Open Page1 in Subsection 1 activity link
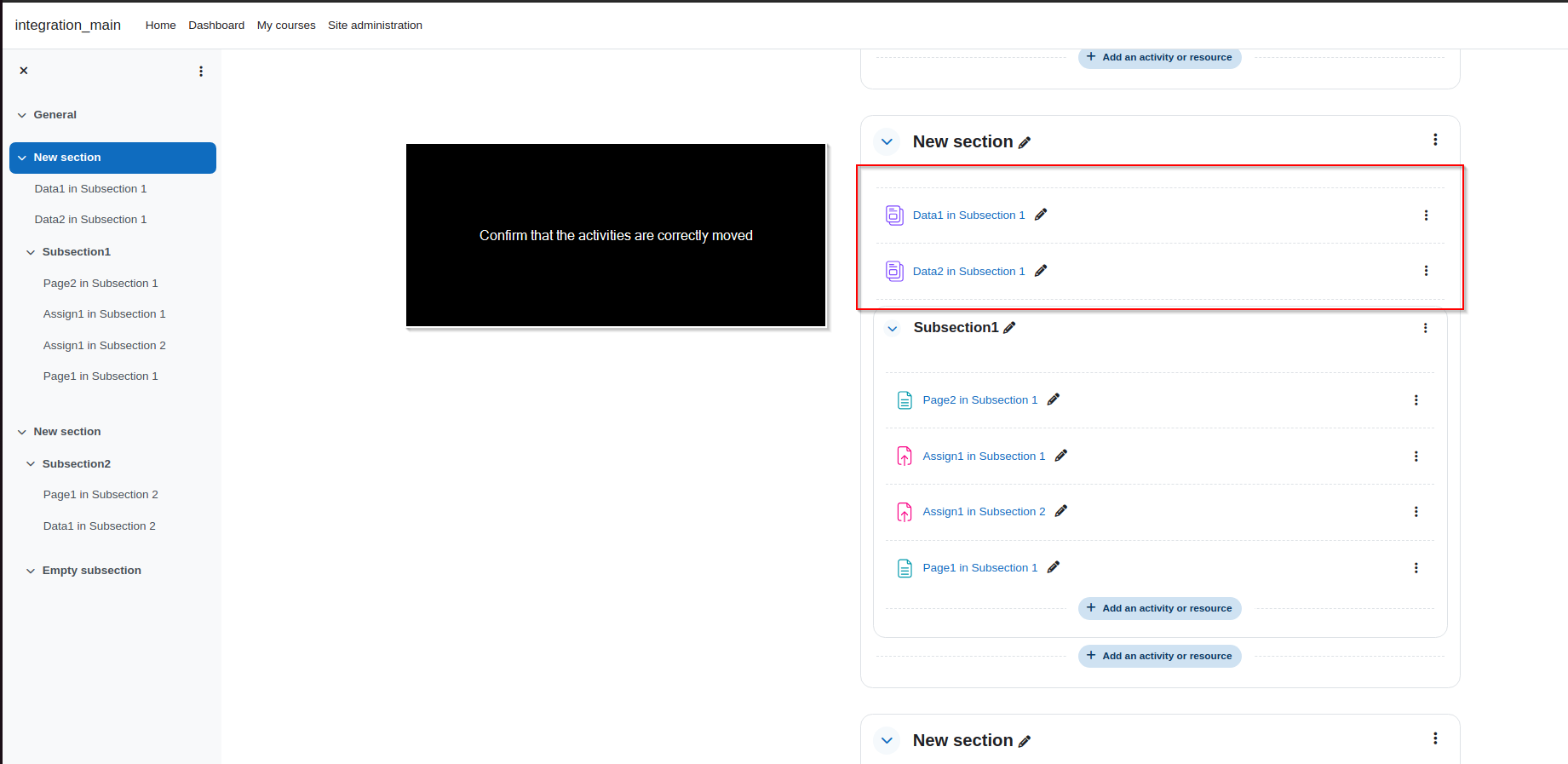The image size is (1568, 764). 980,568
